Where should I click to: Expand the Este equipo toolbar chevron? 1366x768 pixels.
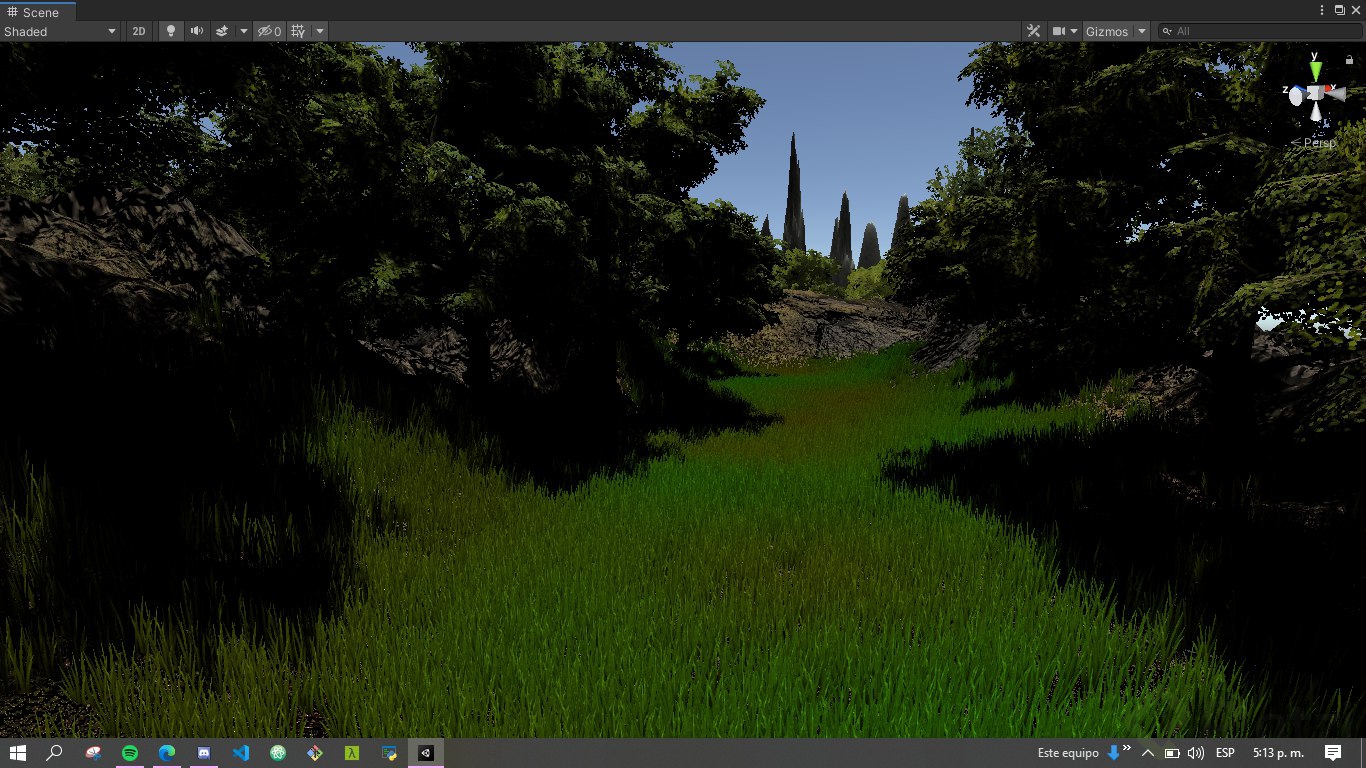(1127, 747)
